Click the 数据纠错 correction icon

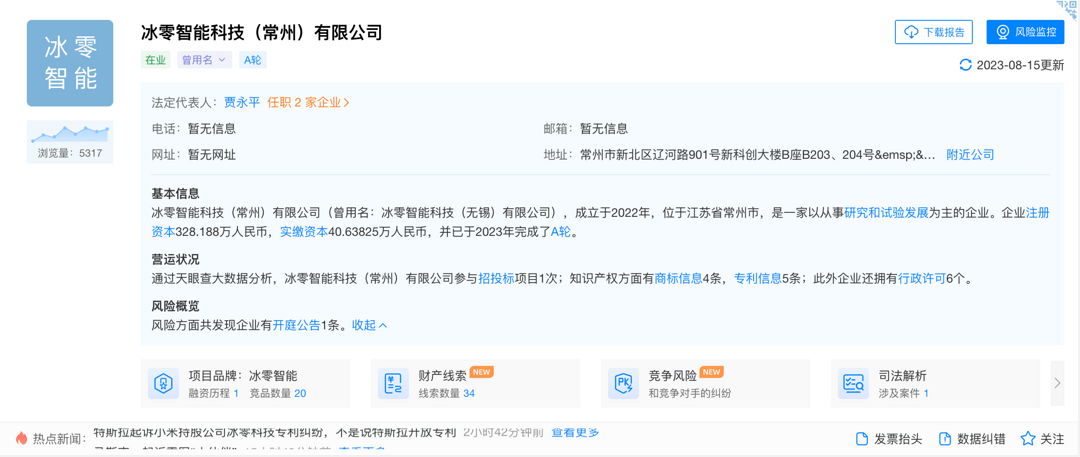[x=945, y=438]
